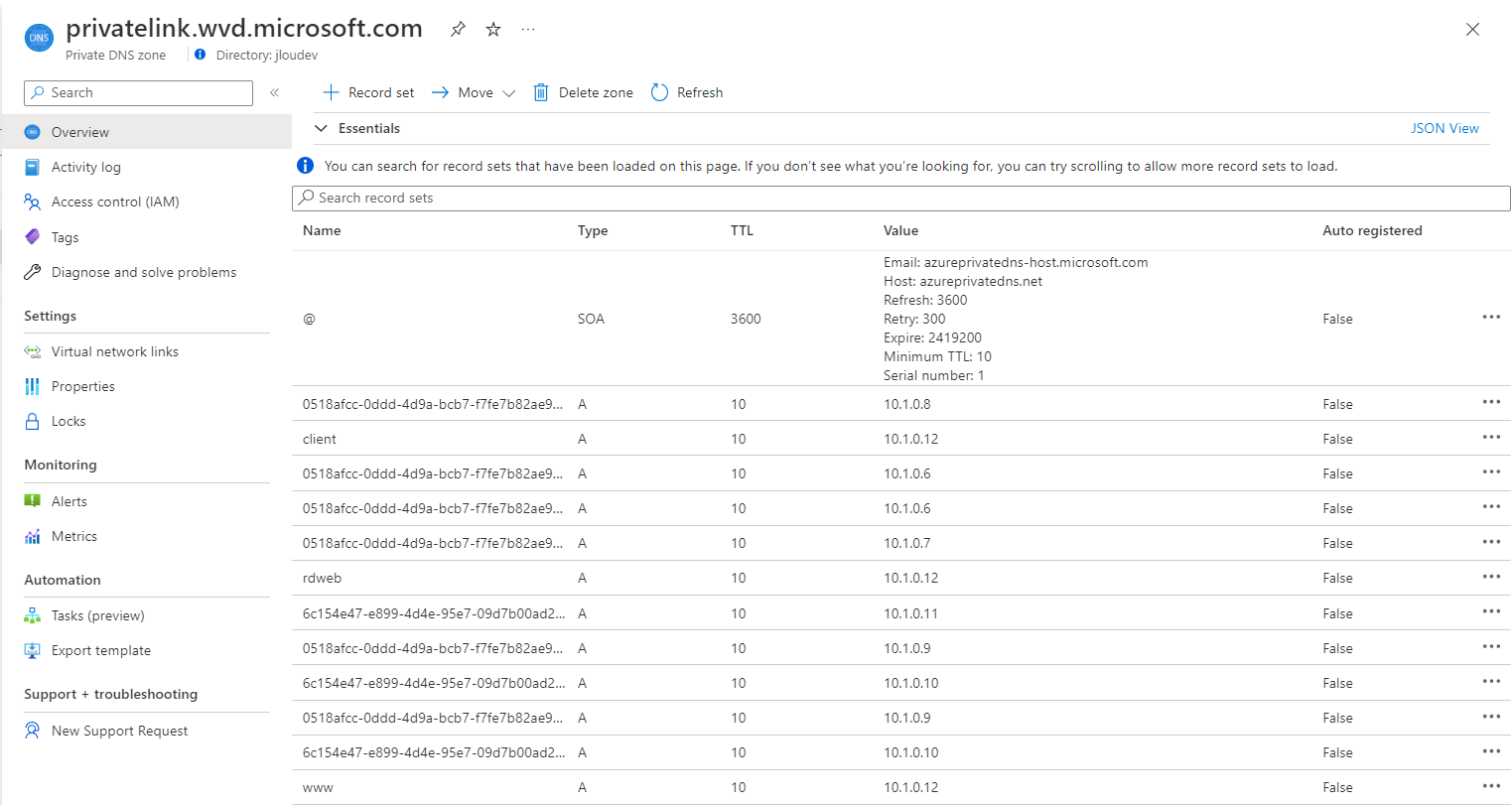Pin this DNS zone to dashboard
Image resolution: width=1512 pixels, height=805 pixels.
458,29
